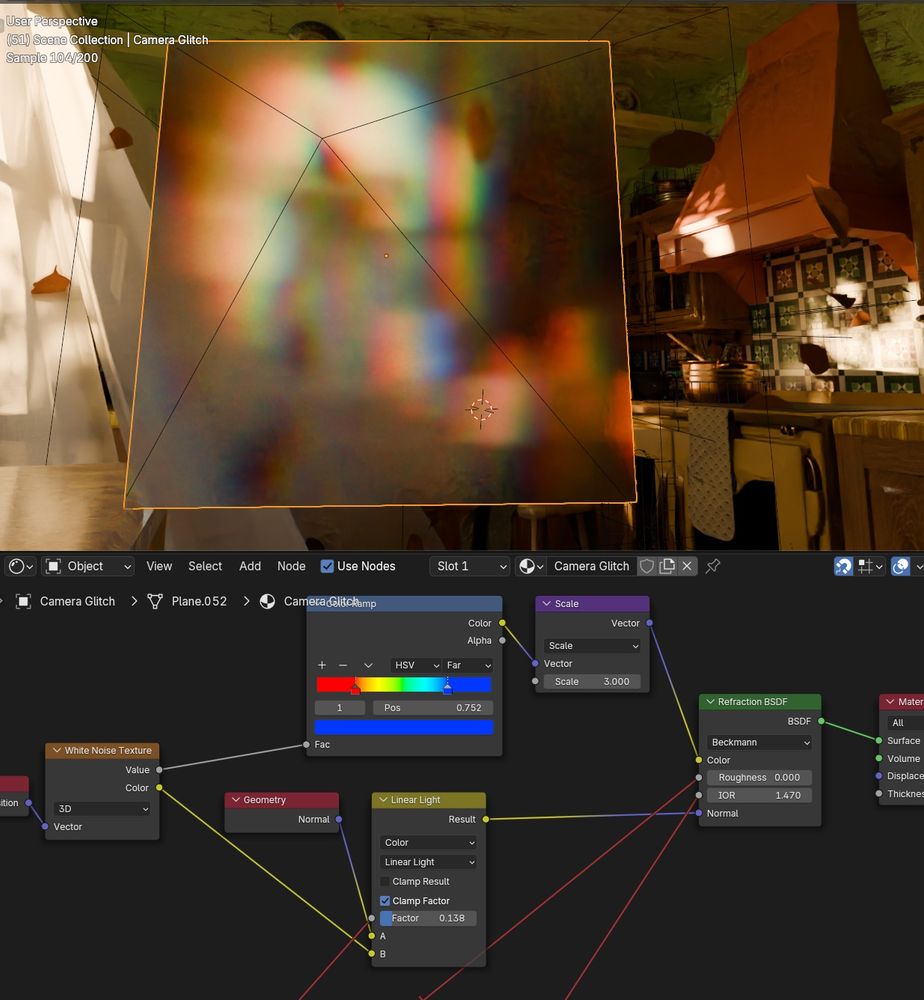
Task: Click the Linear Light Result output socket
Action: pyautogui.click(x=486, y=820)
